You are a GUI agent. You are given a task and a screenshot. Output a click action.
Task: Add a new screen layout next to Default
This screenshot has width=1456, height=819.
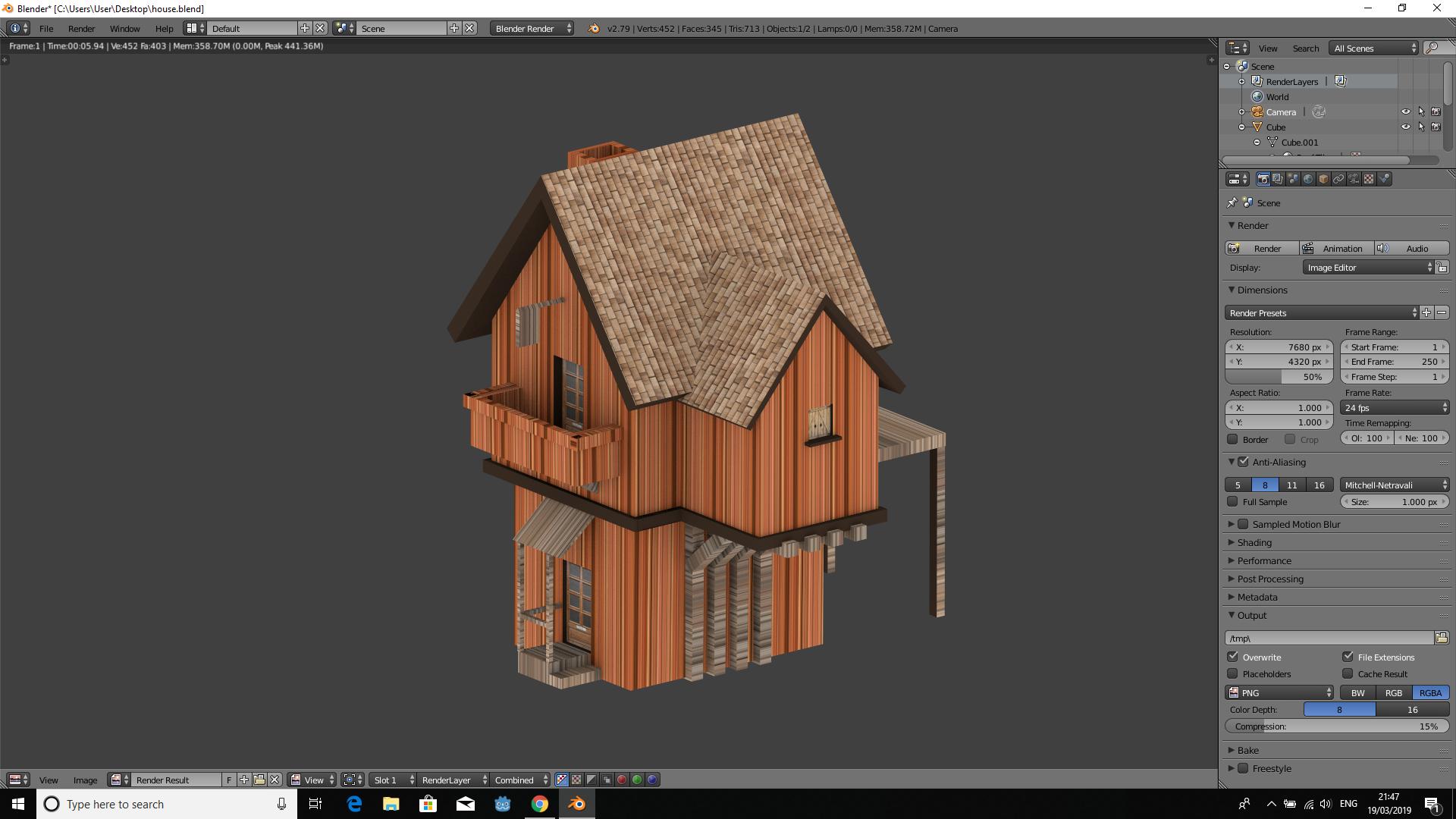[305, 28]
